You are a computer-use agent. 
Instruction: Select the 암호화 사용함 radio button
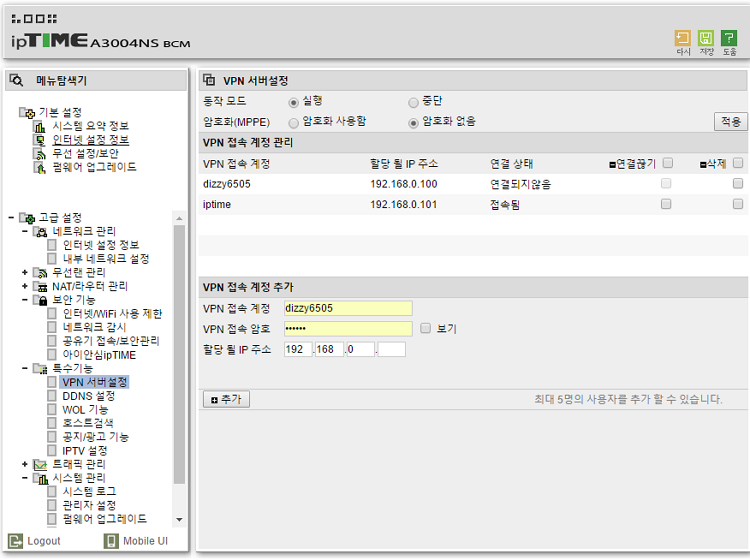coord(293,123)
